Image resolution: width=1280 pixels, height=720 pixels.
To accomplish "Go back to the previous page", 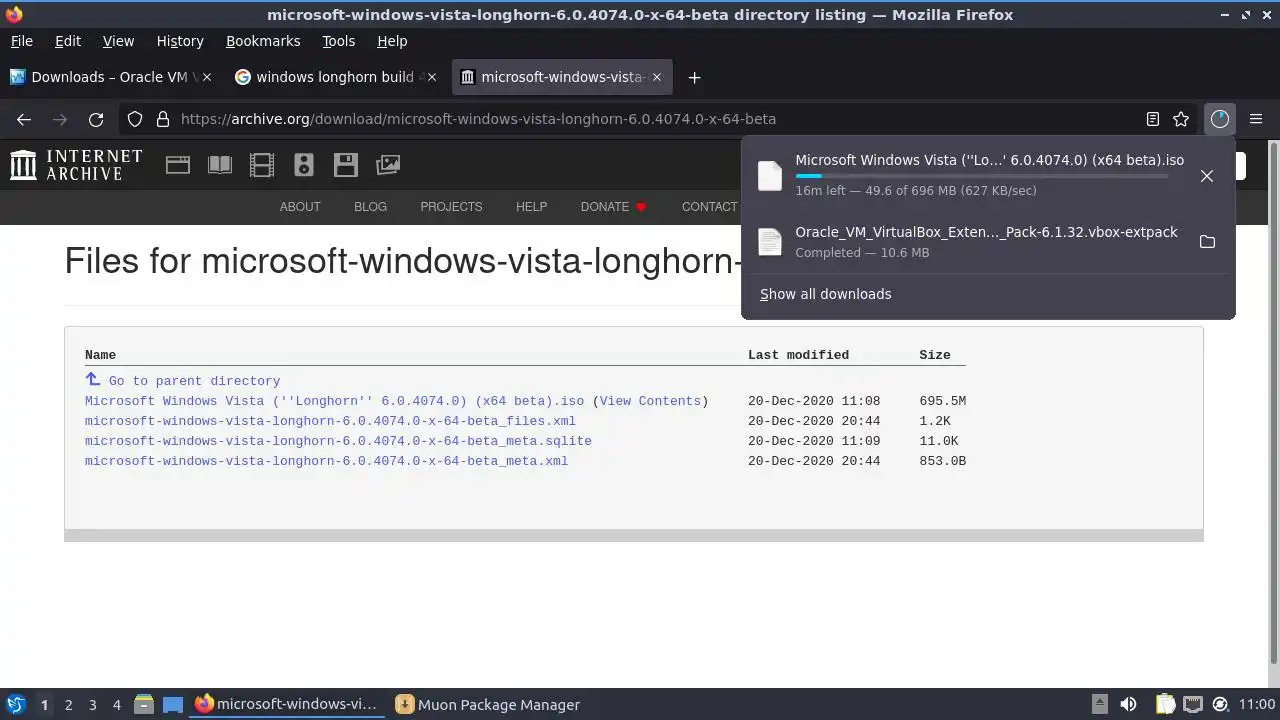I will pos(24,119).
